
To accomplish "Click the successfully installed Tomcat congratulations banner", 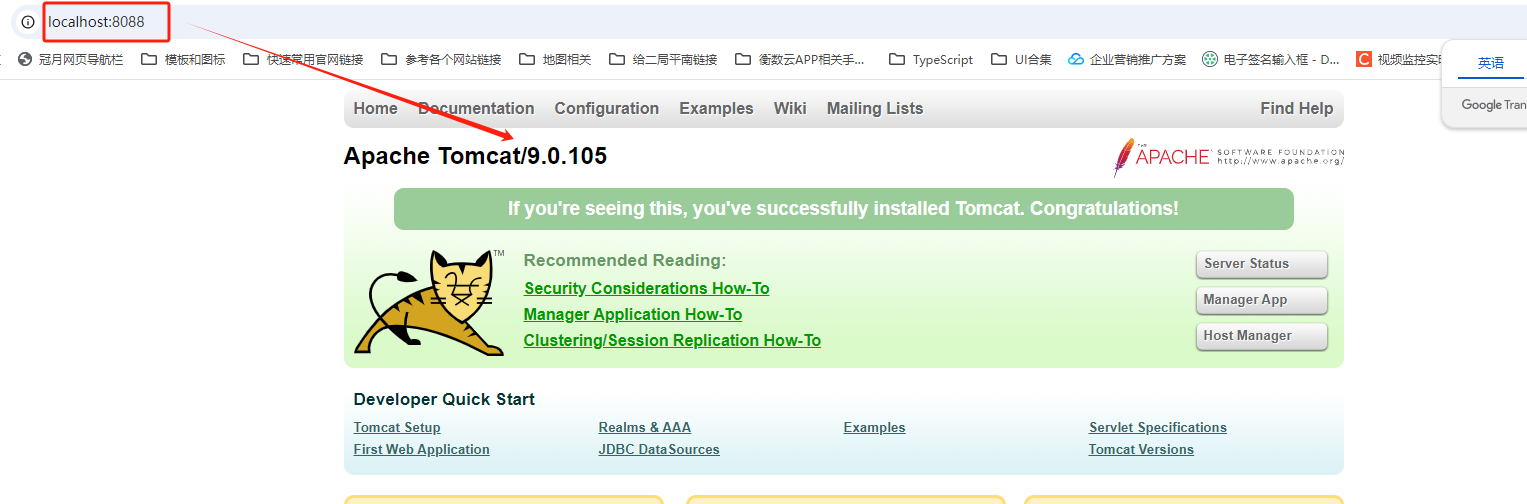I will 843,209.
